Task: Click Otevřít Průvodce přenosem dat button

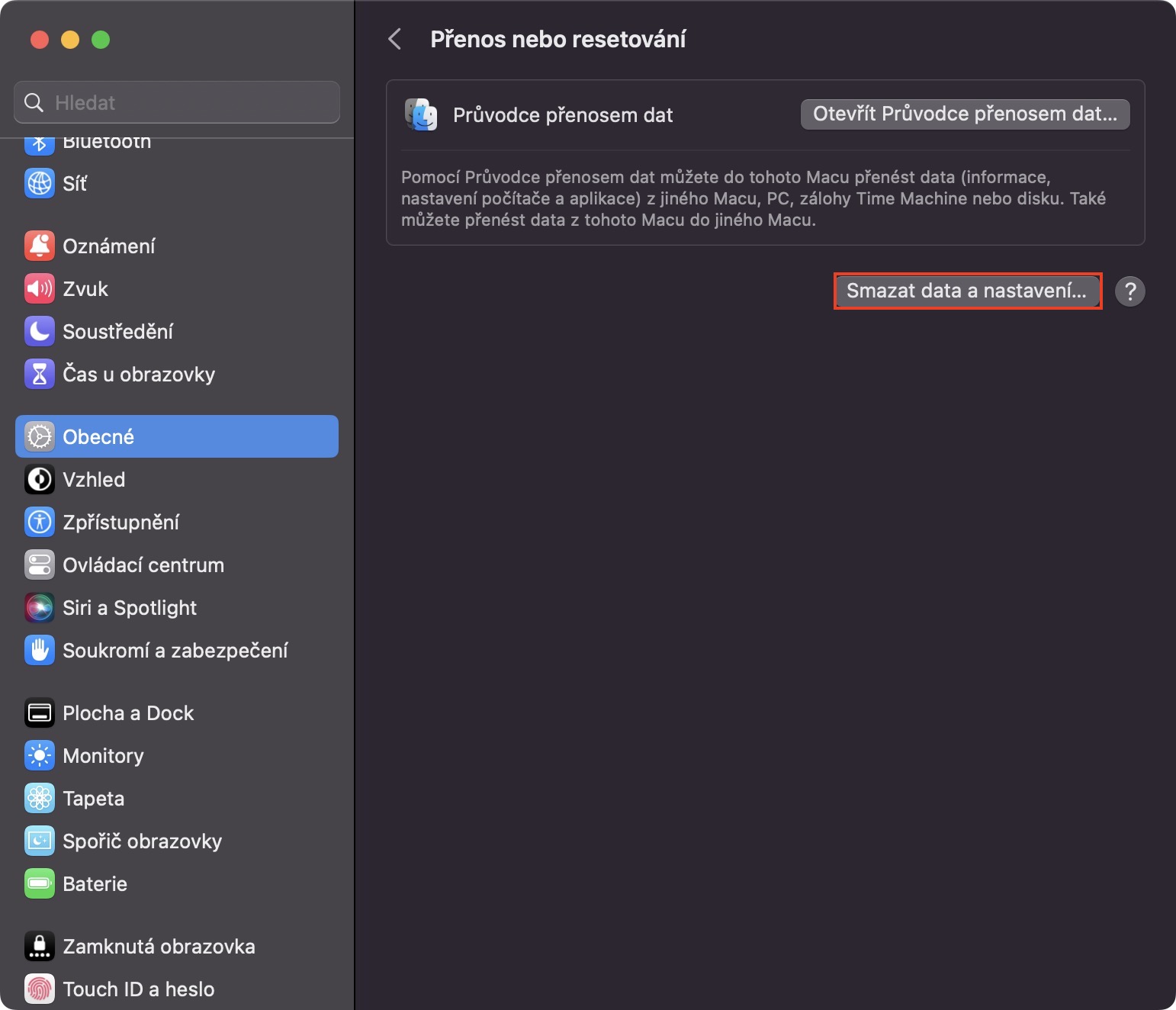Action: pos(965,114)
